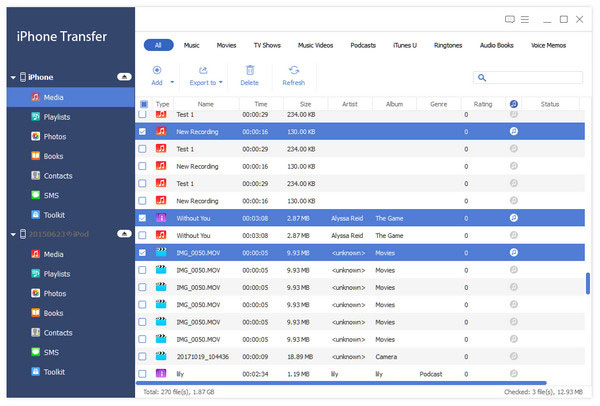This screenshot has height=406, width=600.
Task: Uncheck the selected Without You row
Action: click(142, 218)
